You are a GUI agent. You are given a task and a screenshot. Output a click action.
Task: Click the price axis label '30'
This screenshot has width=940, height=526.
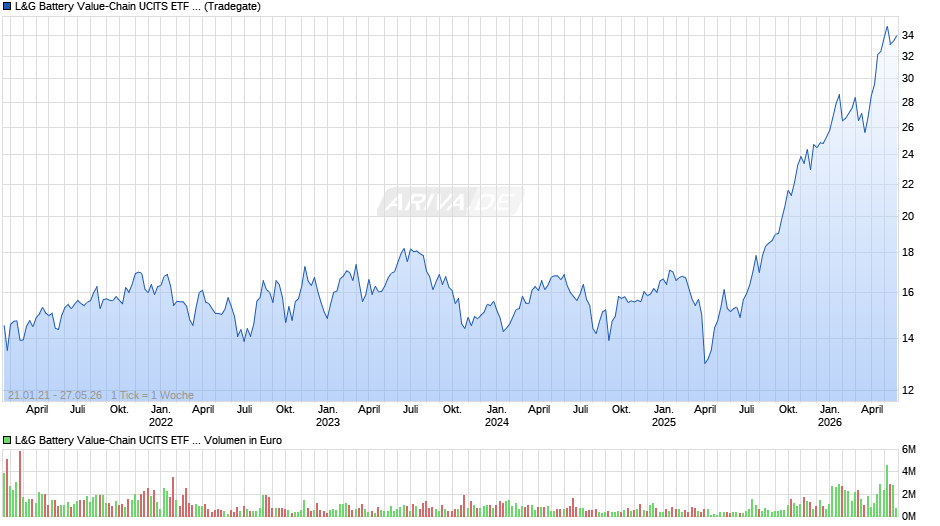coord(908,79)
